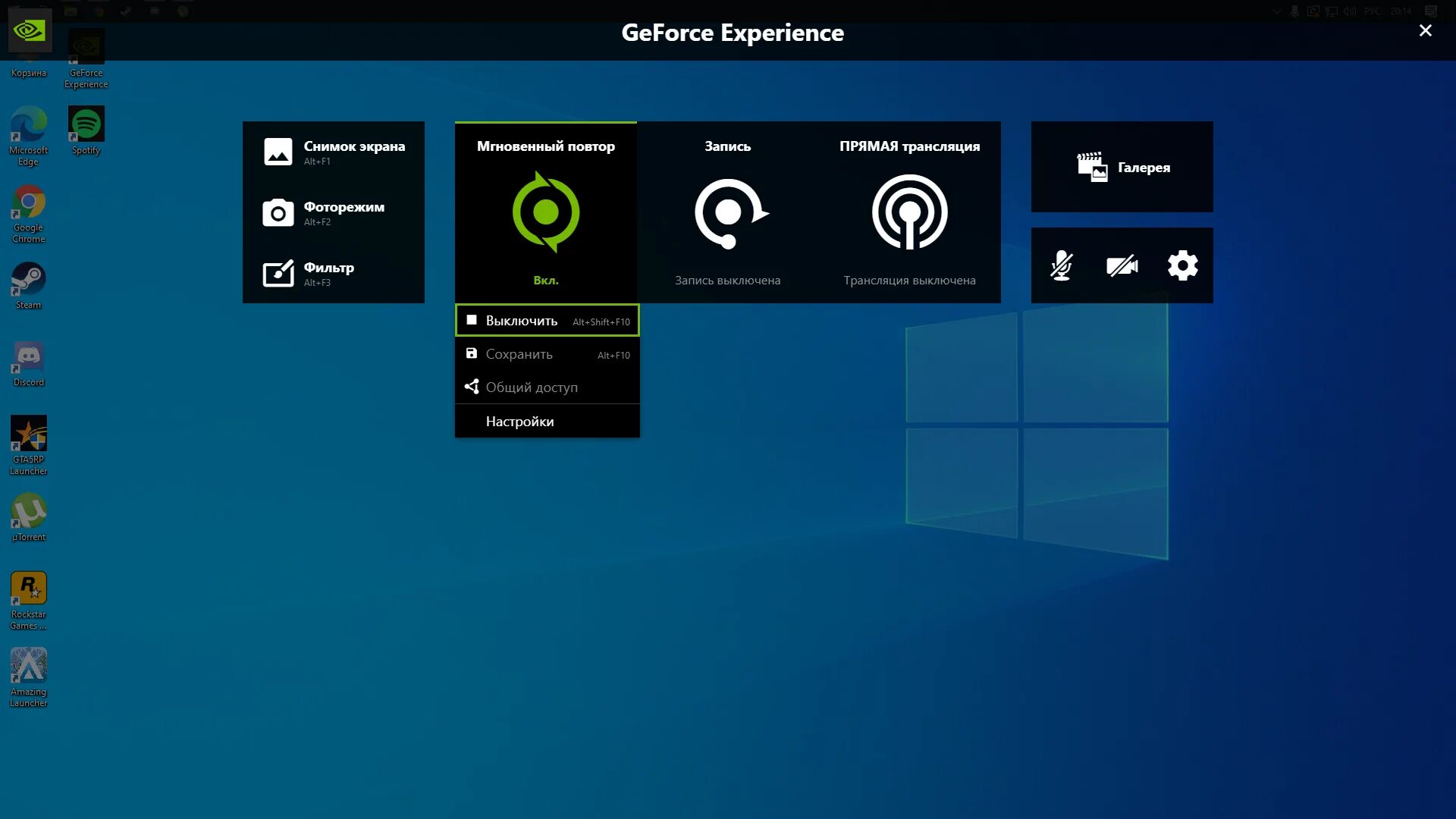Open the Record panel icon
The height and width of the screenshot is (819, 1456).
(728, 213)
